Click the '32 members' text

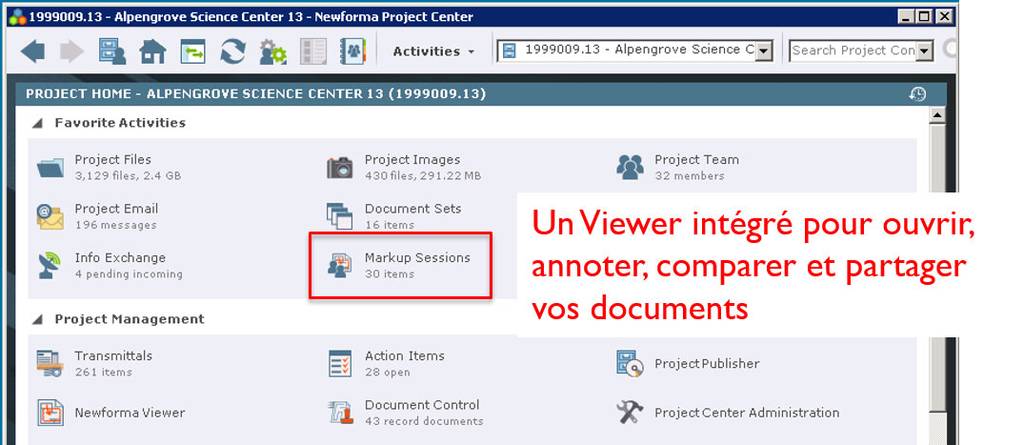689,176
